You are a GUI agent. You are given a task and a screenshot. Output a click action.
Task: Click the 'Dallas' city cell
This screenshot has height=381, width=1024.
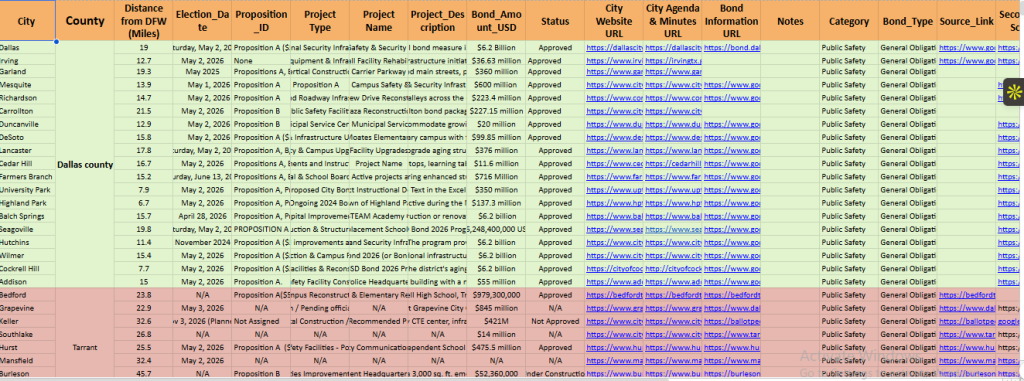click(28, 48)
